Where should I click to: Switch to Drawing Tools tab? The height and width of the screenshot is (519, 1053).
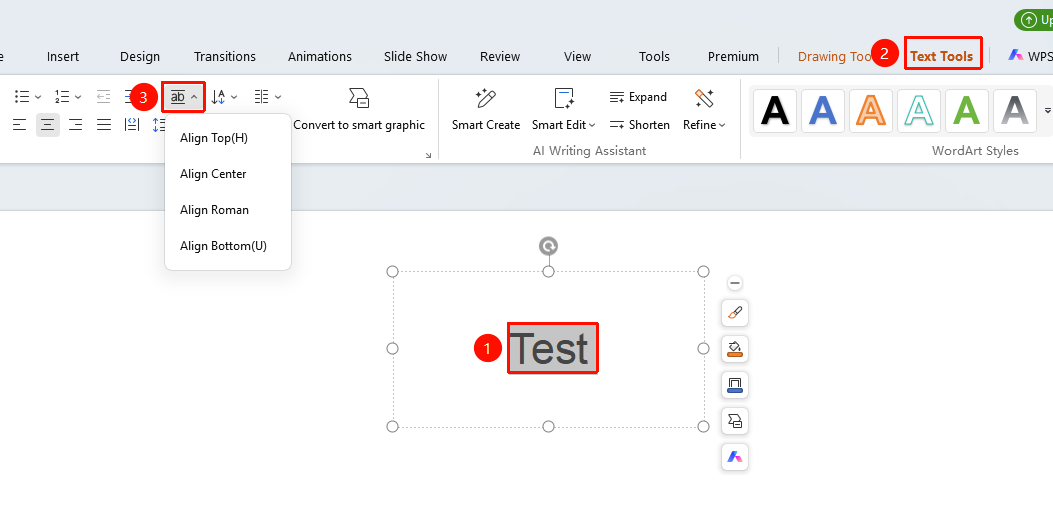[x=835, y=56]
